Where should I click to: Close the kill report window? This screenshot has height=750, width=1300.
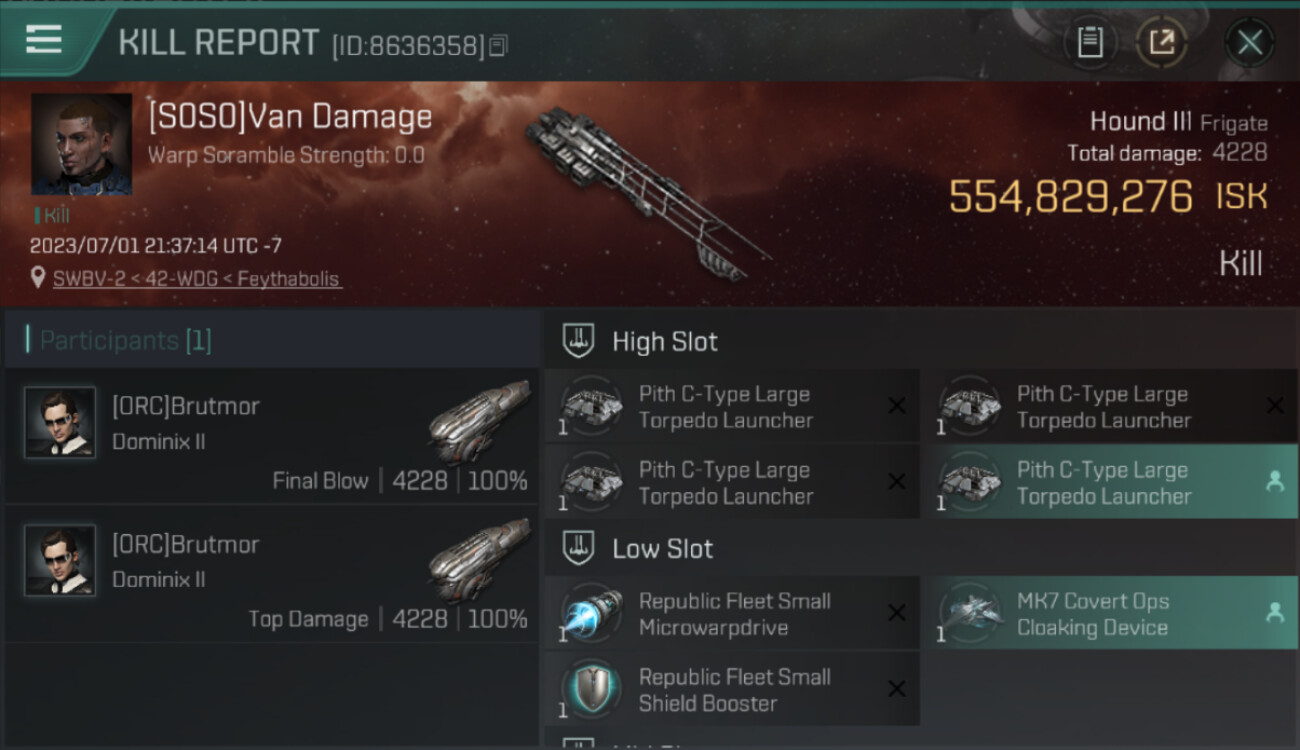(x=1249, y=43)
